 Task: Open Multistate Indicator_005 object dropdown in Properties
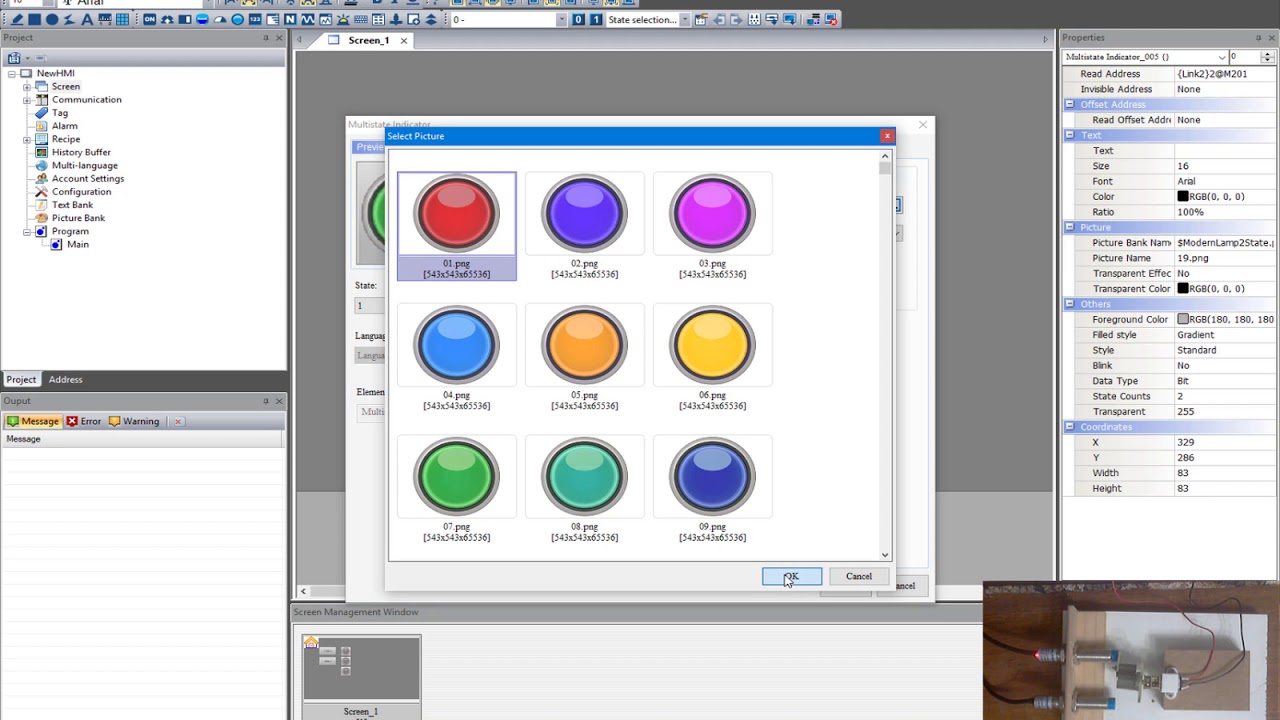(1222, 57)
